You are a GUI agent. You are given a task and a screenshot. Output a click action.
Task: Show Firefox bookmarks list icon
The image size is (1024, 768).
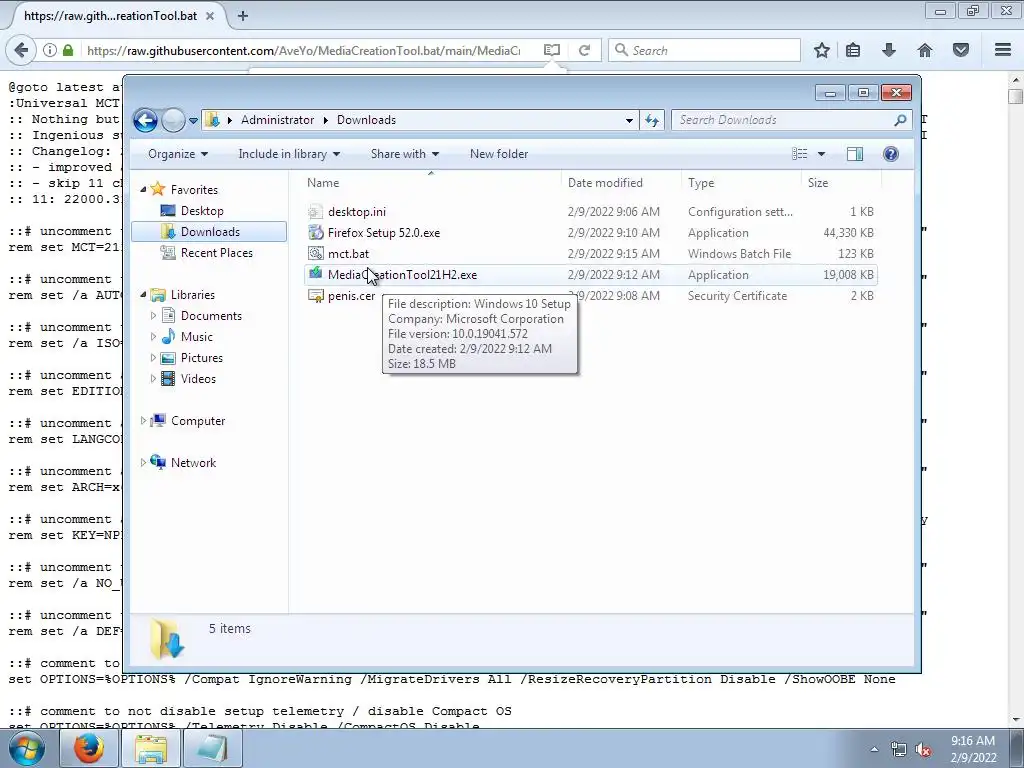[853, 50]
